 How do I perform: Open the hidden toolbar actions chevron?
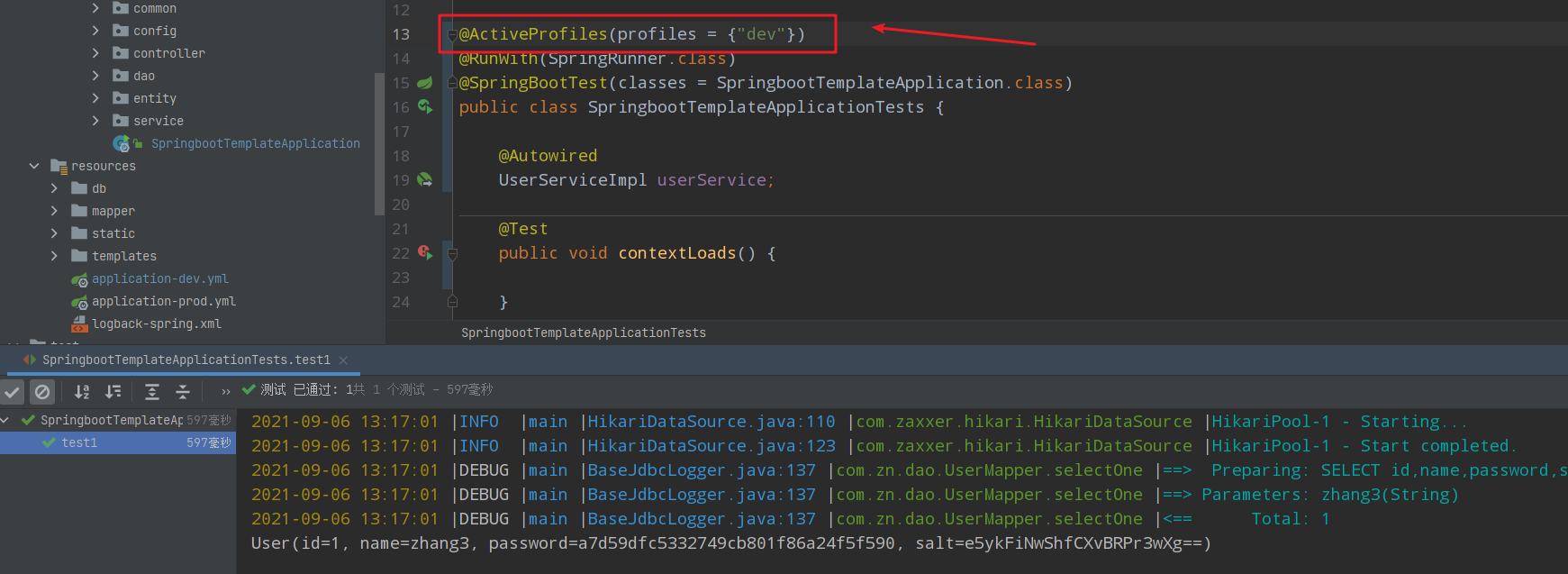point(225,392)
